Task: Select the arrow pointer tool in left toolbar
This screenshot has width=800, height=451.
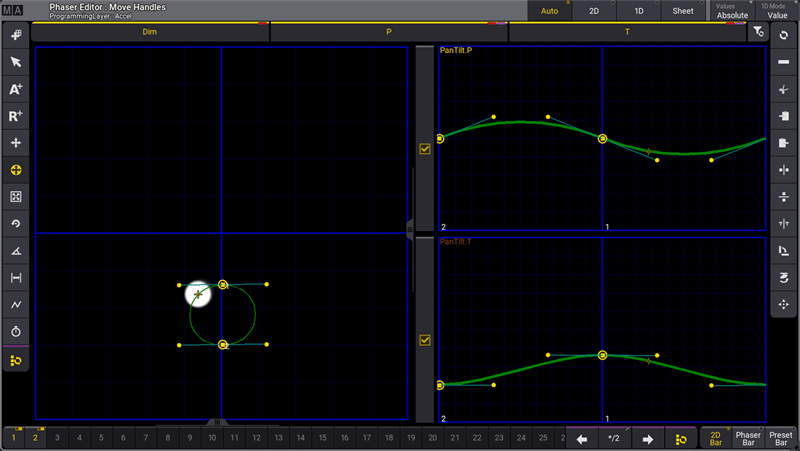Action: [x=15, y=62]
